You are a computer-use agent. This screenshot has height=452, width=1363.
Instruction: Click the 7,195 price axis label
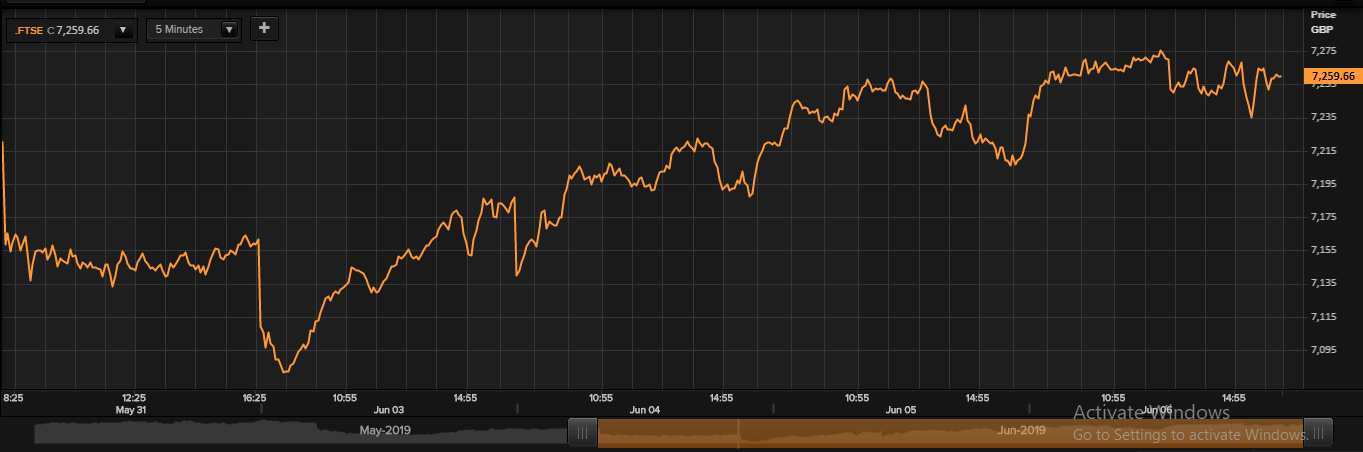1323,183
